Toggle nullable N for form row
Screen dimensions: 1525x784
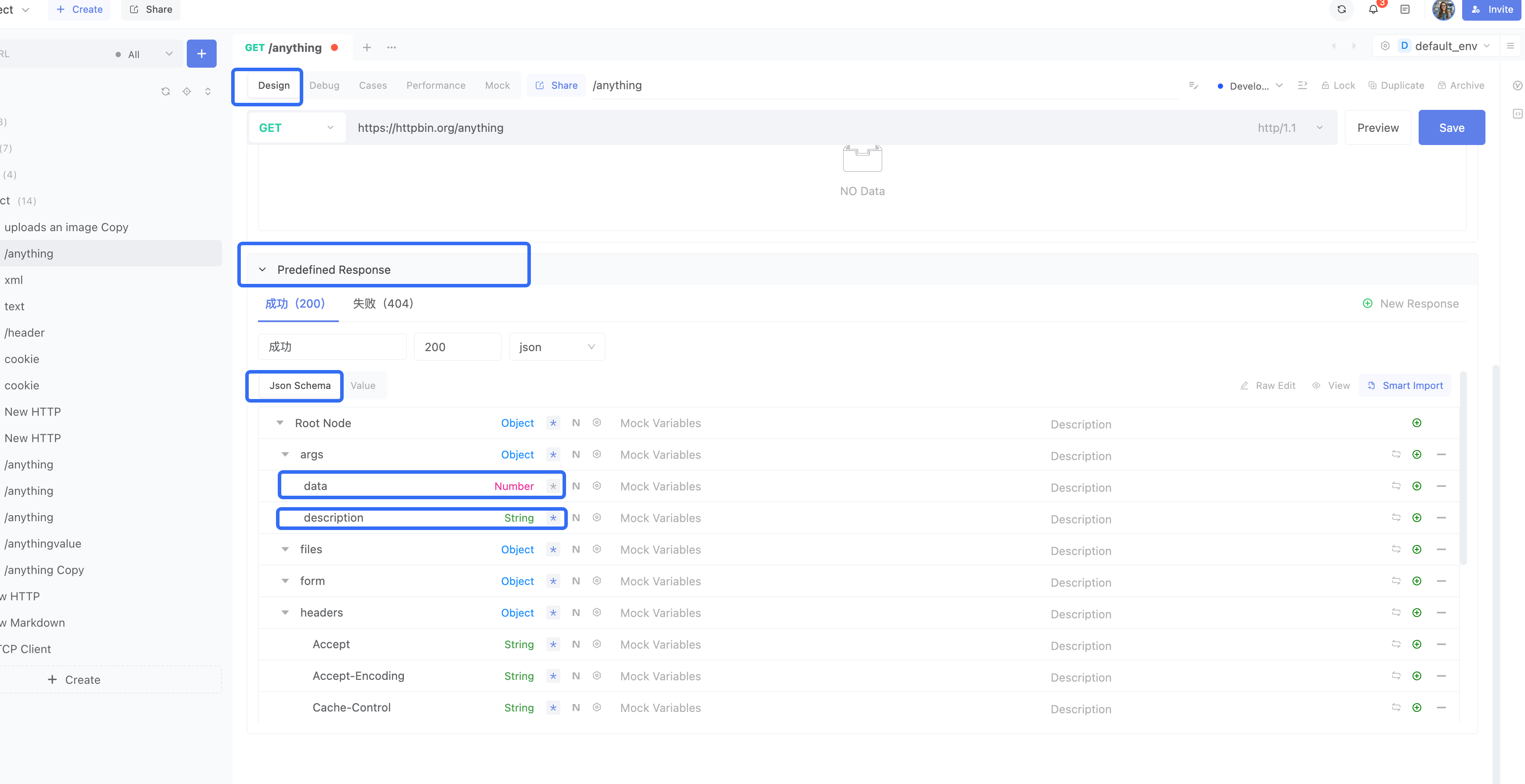(x=575, y=581)
